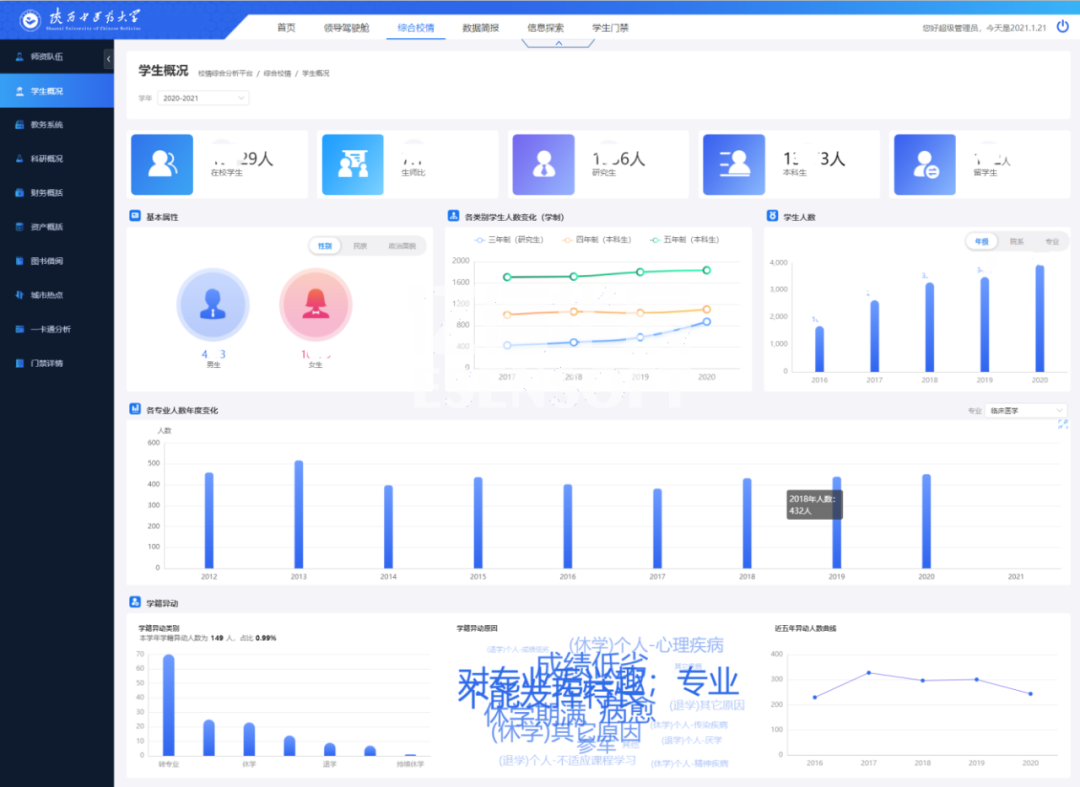Open 教务系统 in the sidebar
The width and height of the screenshot is (1080, 787).
[47, 125]
